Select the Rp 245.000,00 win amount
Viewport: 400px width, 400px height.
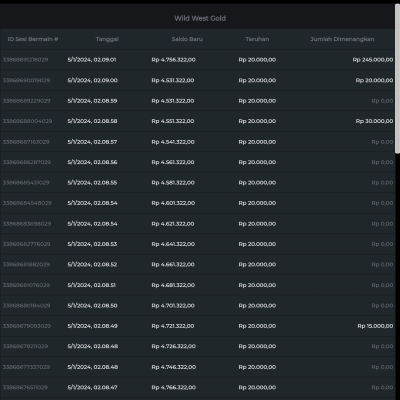[x=373, y=60]
